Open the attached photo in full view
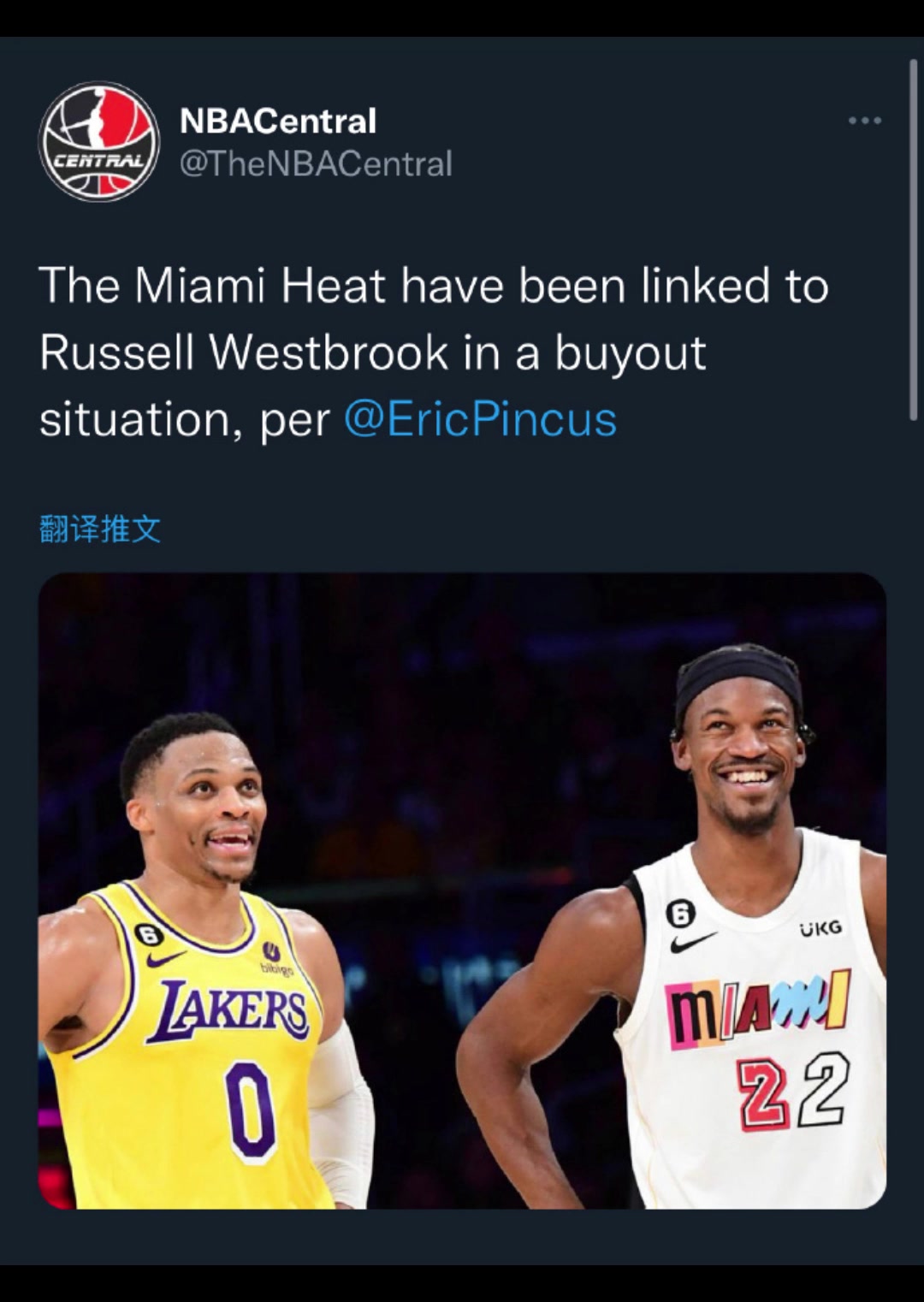This screenshot has width=924, height=1302. click(x=462, y=891)
